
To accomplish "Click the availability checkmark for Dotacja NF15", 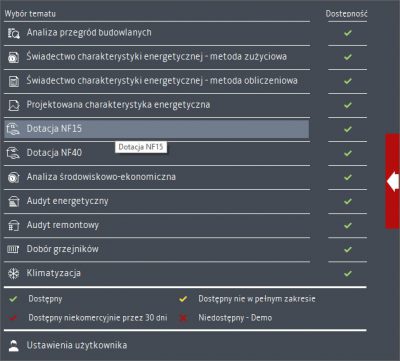I will click(348, 129).
